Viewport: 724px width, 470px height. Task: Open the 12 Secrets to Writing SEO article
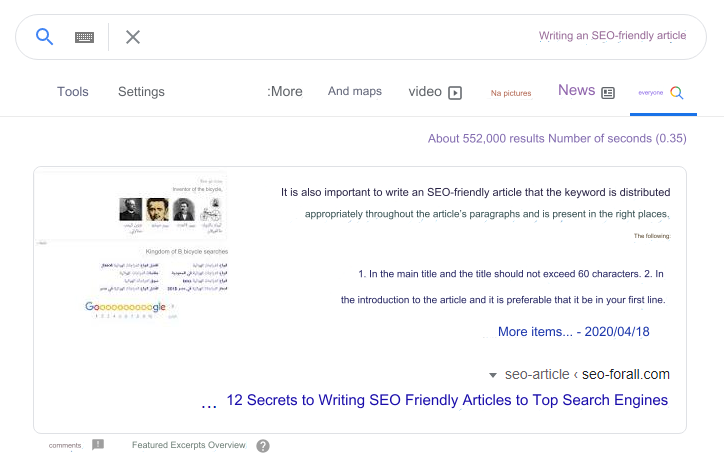(x=447, y=400)
